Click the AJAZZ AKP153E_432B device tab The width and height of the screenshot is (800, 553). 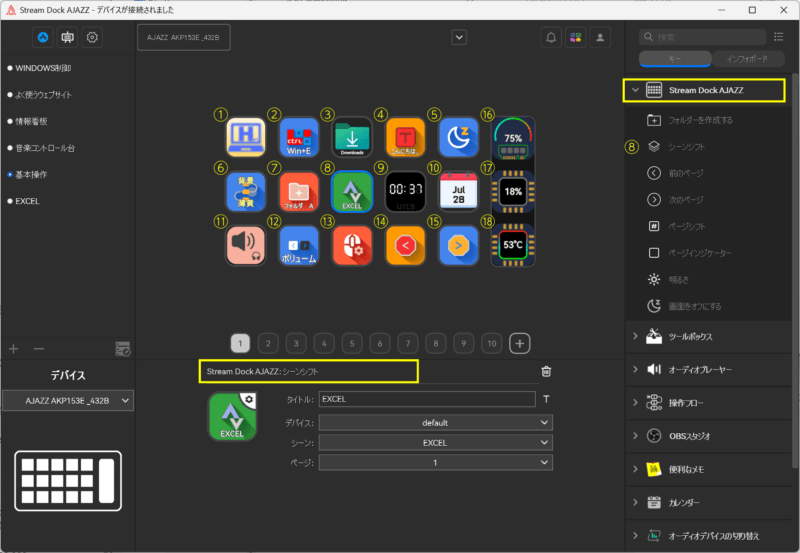click(x=184, y=37)
